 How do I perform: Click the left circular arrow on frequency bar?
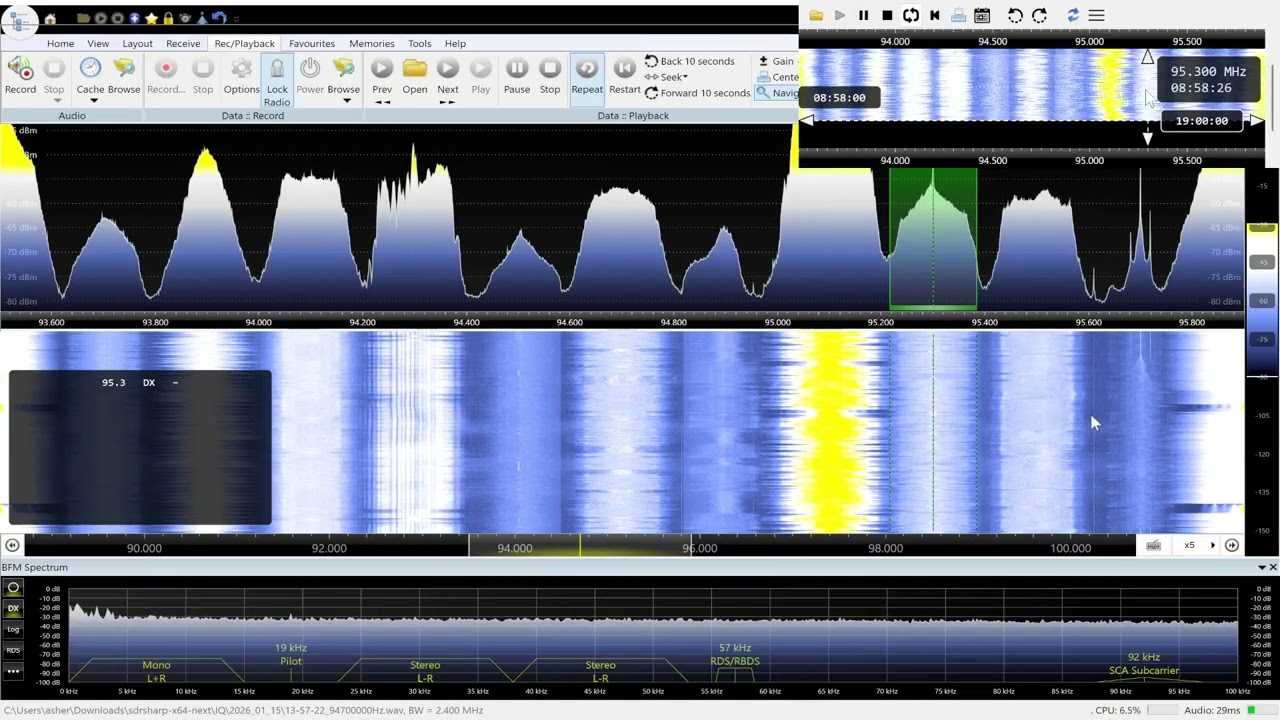(12, 545)
